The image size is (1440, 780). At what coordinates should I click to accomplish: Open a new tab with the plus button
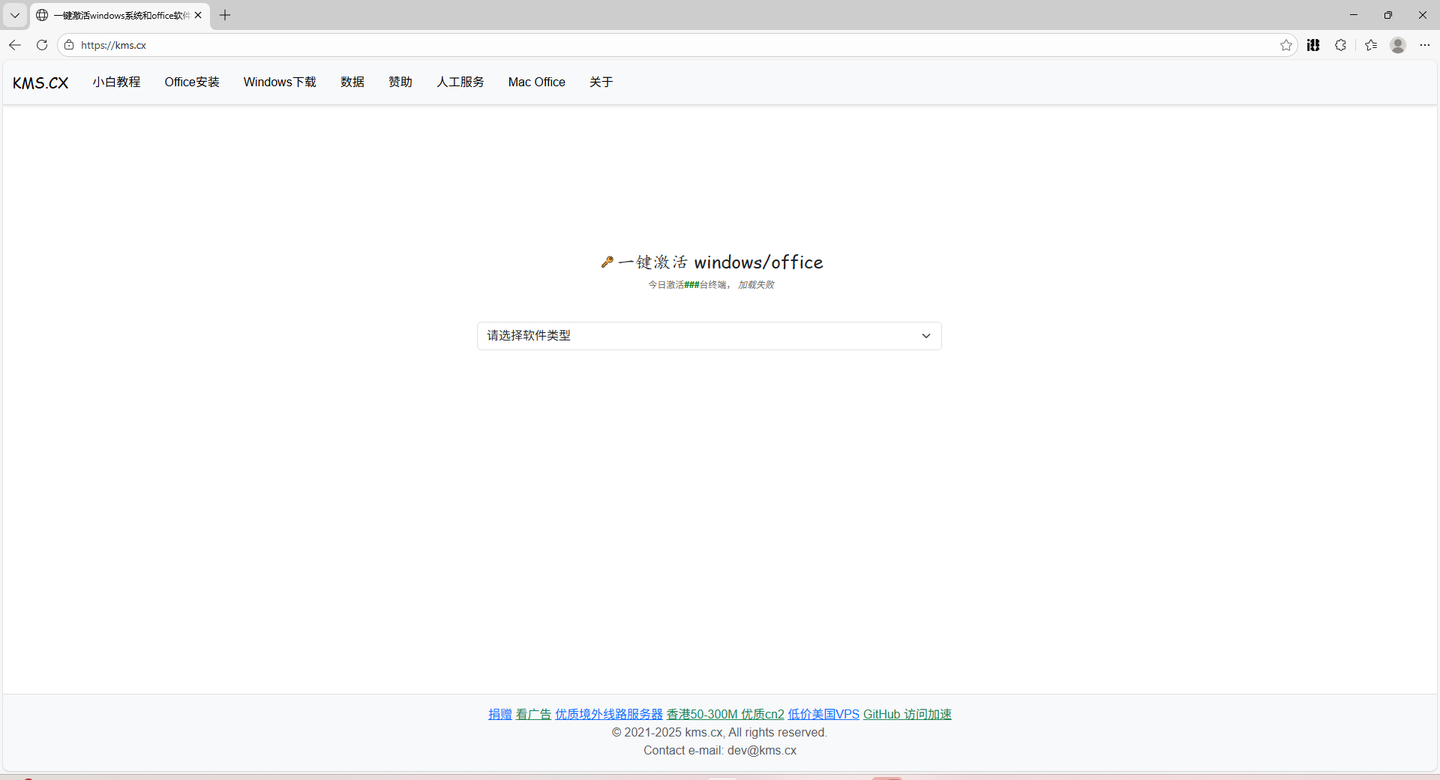point(225,15)
